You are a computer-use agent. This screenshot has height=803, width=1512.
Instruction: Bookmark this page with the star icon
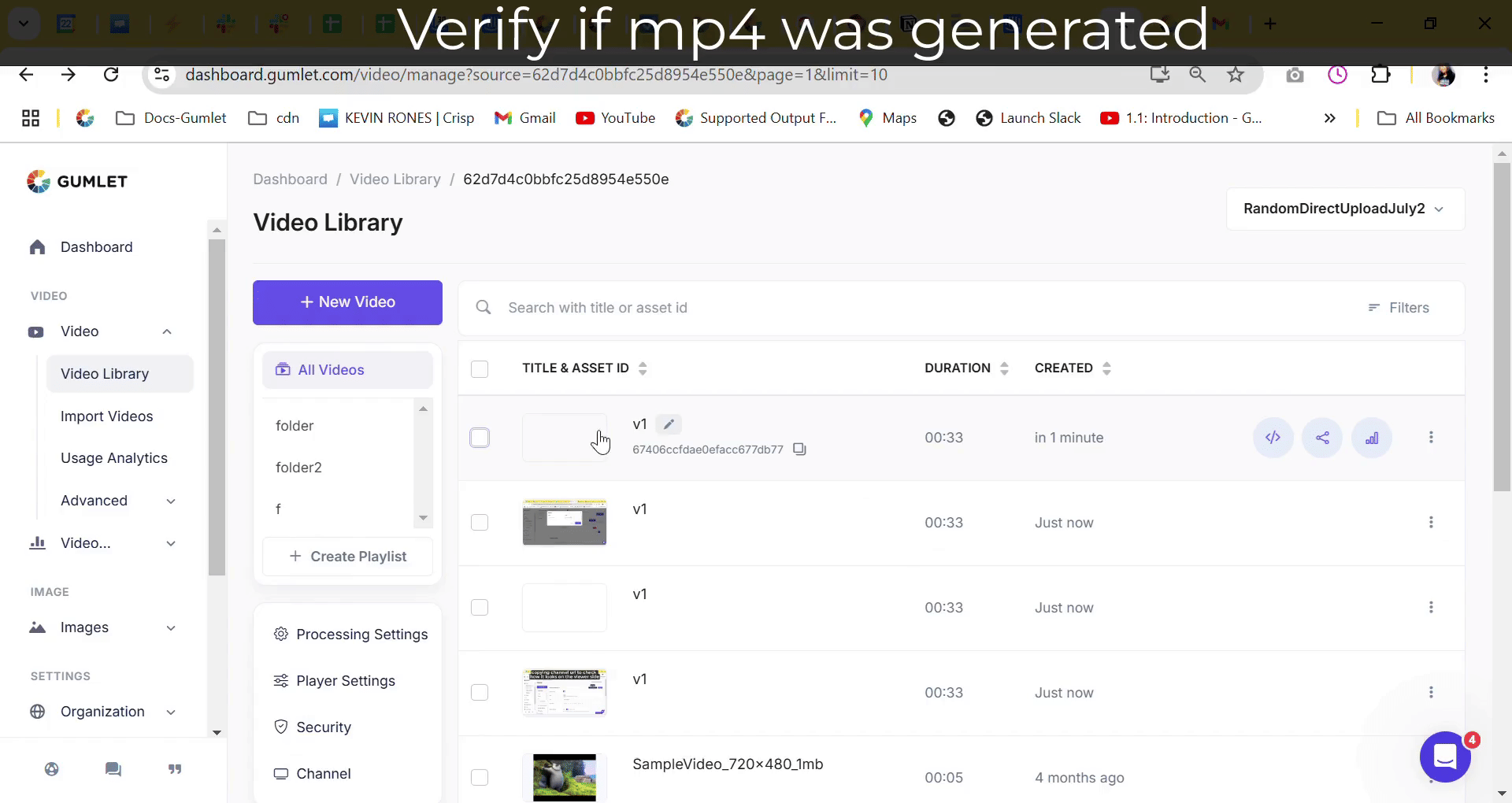pos(1236,75)
